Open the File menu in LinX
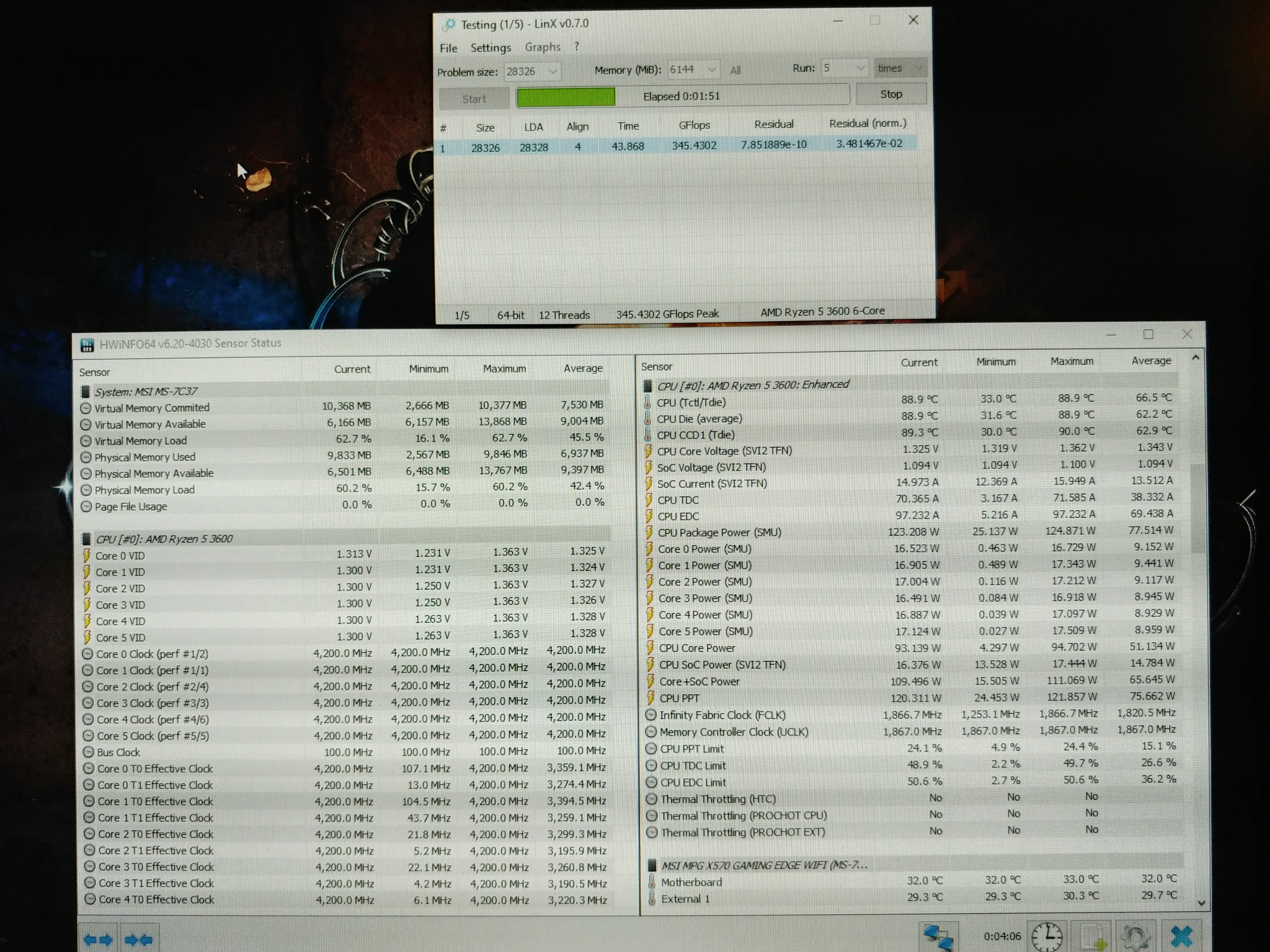Viewport: 1270px width, 952px height. pos(448,48)
